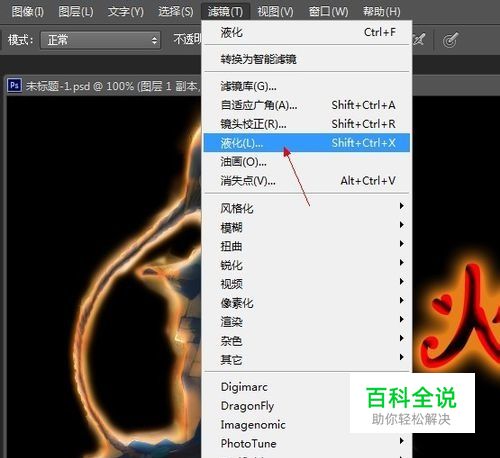The image size is (500, 458).
Task: Open 滤镜库(G)...
Action: [307, 86]
